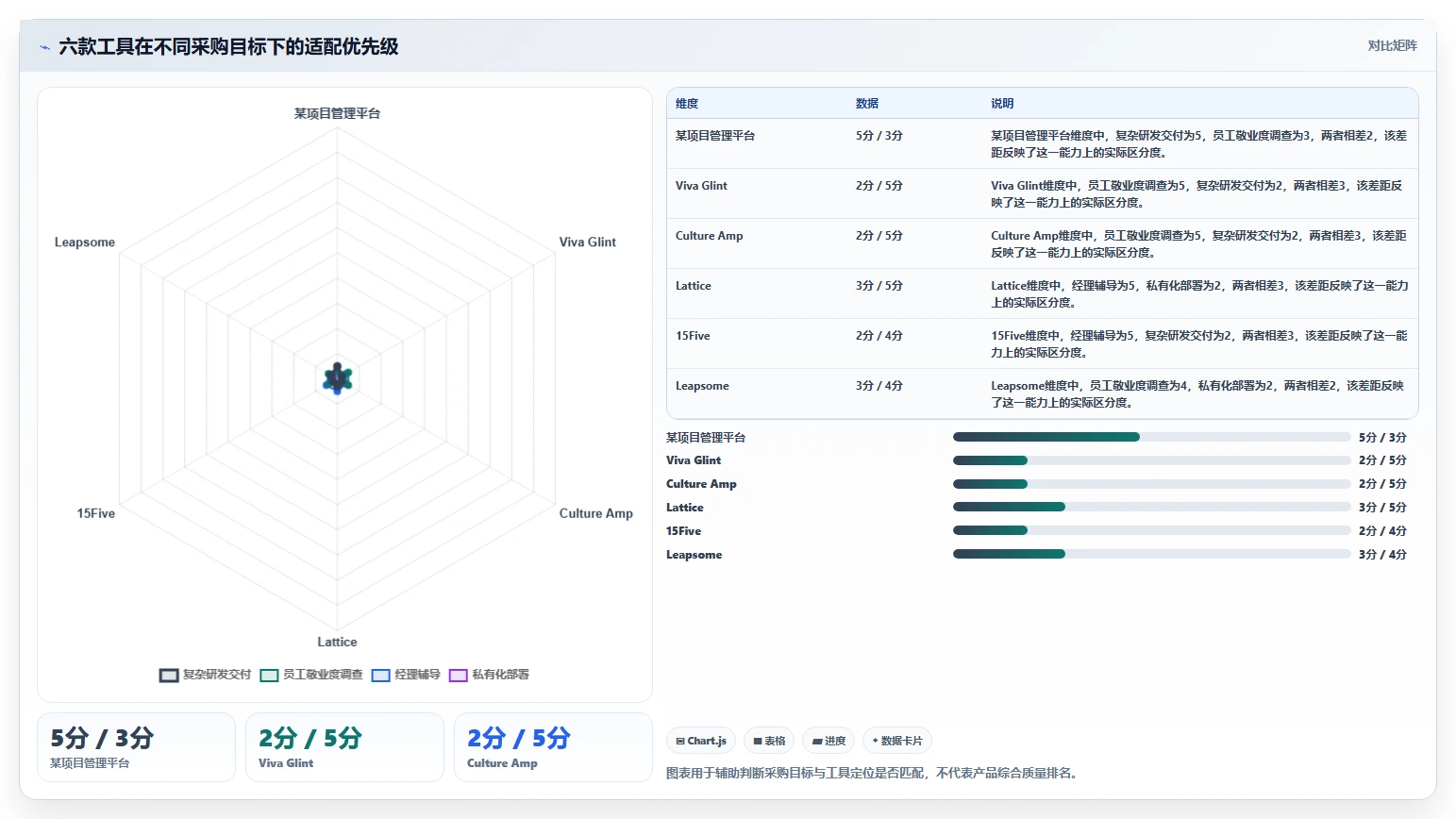This screenshot has width=1456, height=819.
Task: Click the Lattice table row cell
Action: (694, 286)
